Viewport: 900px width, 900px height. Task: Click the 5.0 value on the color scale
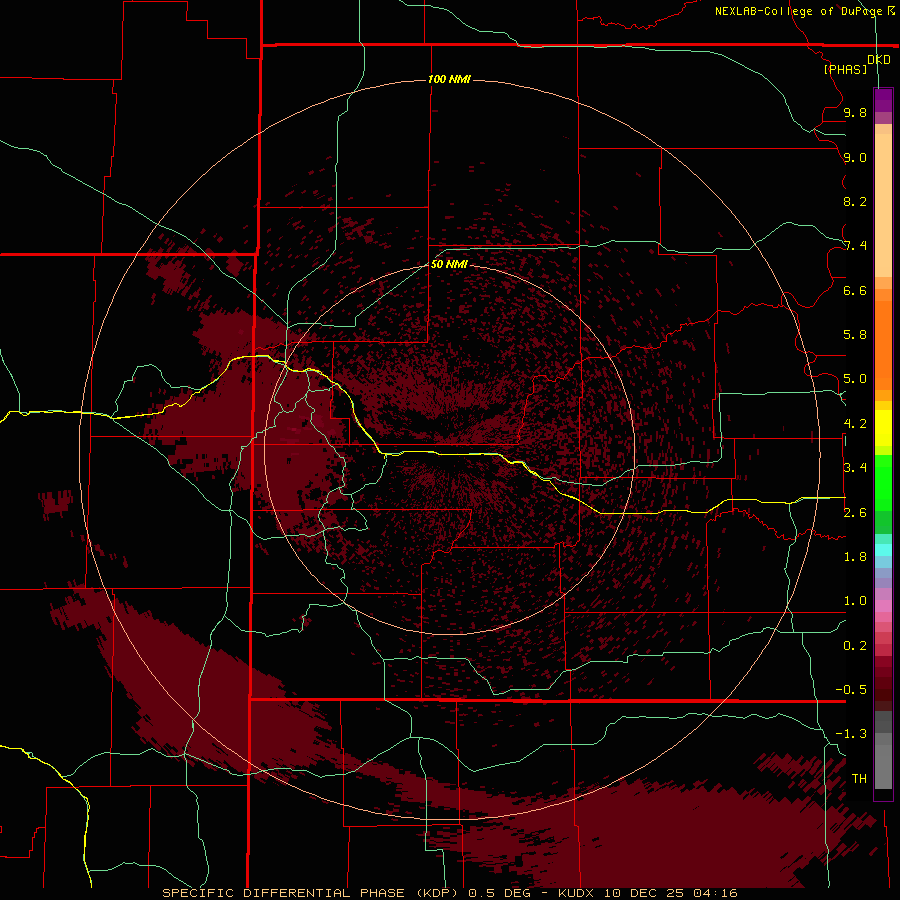855,379
